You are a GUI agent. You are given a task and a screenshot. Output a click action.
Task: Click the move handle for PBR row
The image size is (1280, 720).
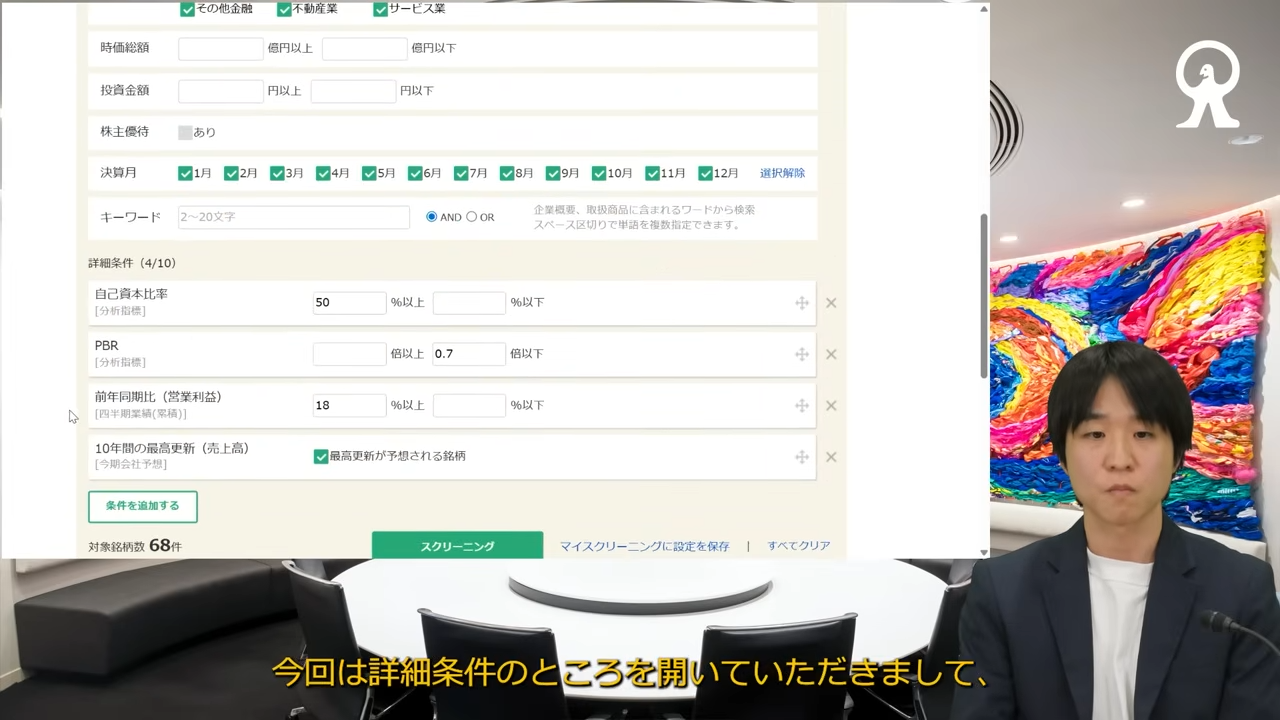click(x=802, y=354)
